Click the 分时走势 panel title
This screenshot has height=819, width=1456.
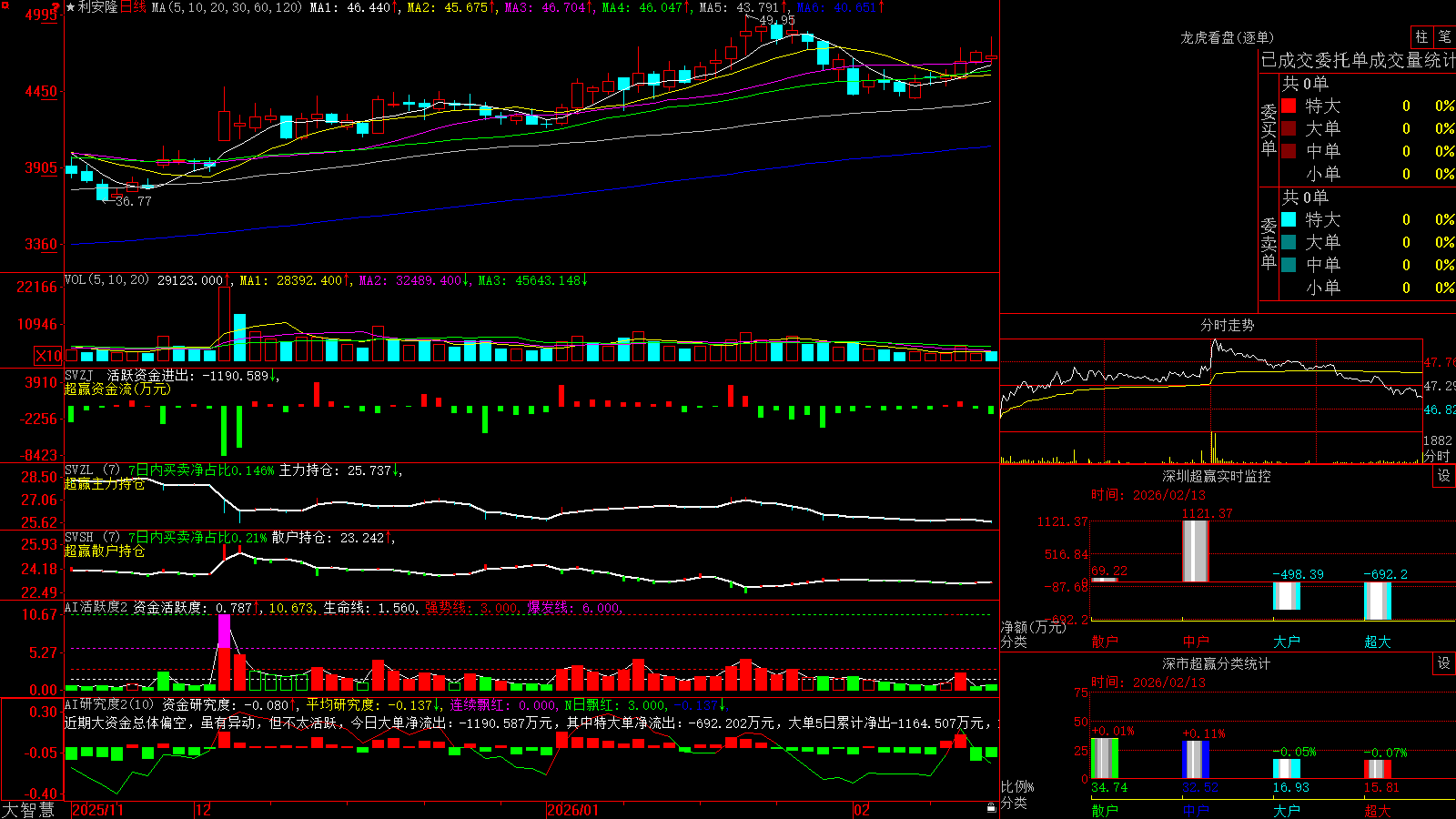pyautogui.click(x=1227, y=325)
